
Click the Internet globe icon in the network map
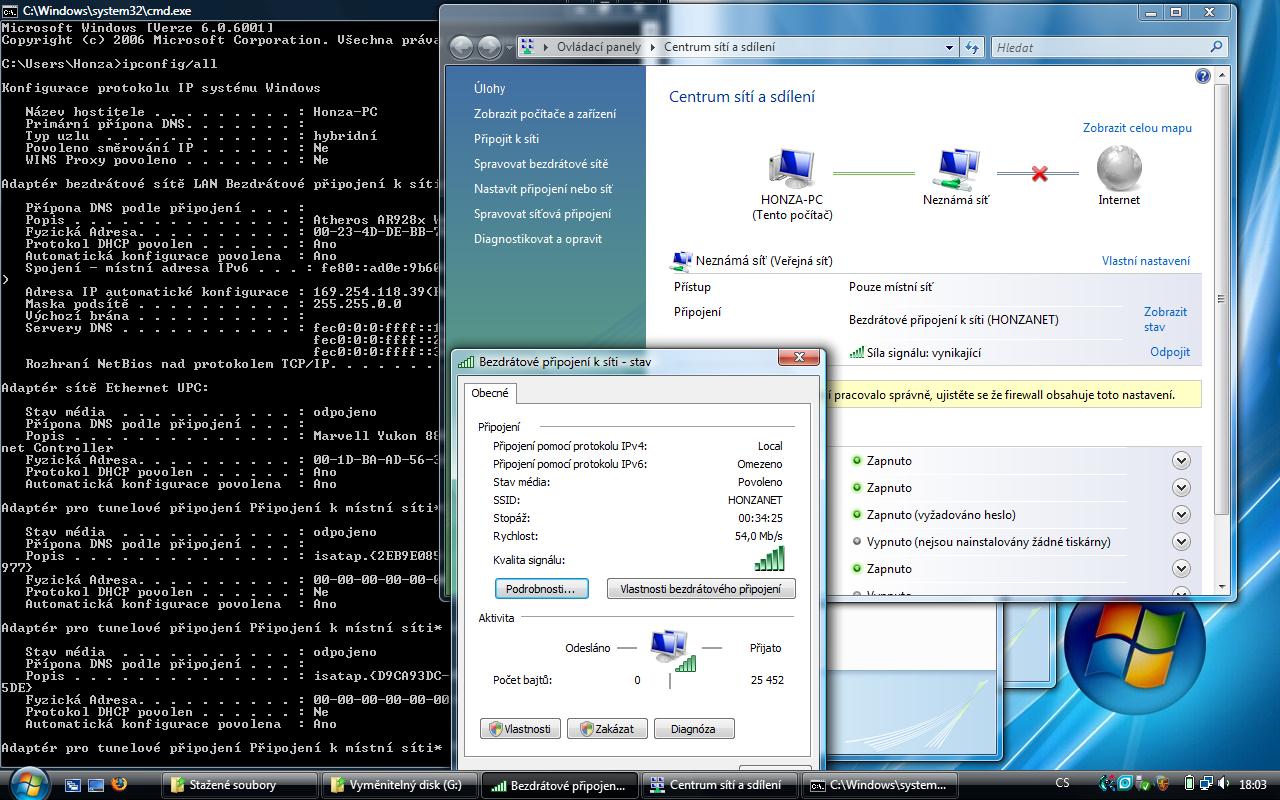click(1118, 168)
